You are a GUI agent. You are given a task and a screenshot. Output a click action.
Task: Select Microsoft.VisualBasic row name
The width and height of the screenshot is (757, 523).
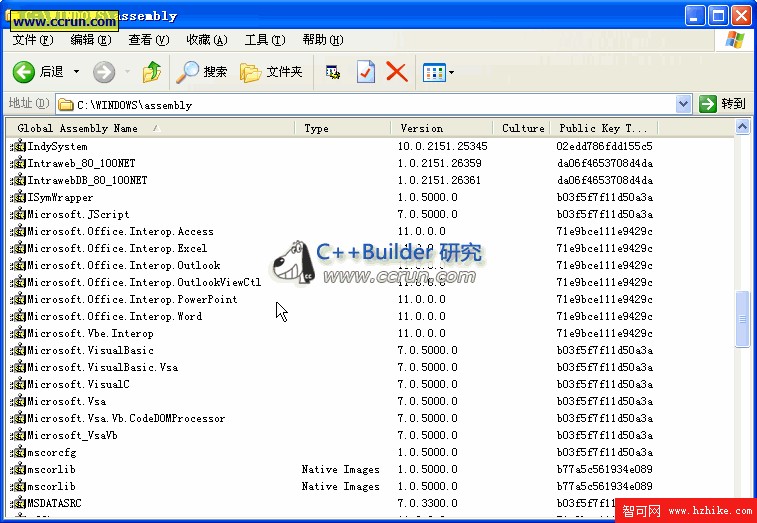pyautogui.click(x=90, y=350)
